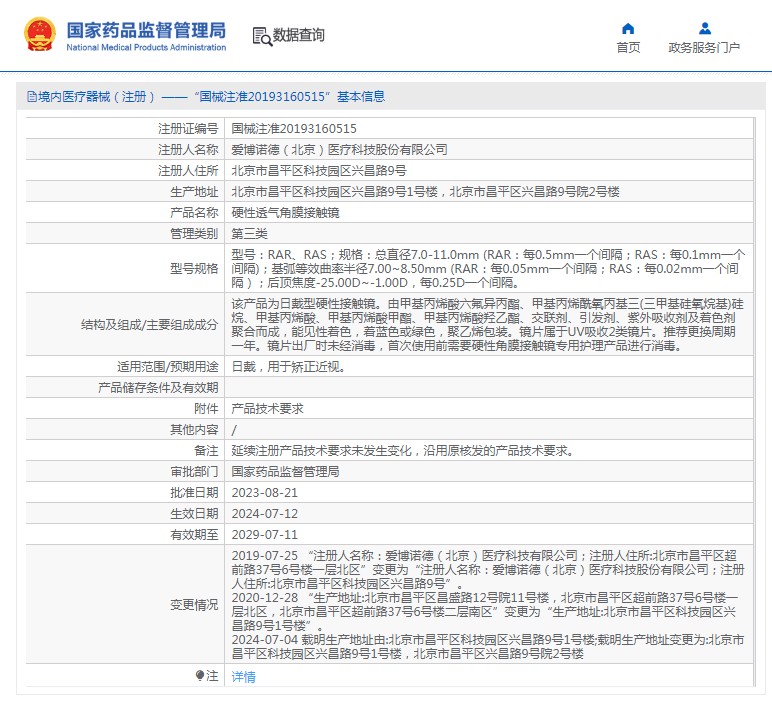772x709 pixels.
Task: Click the bulb icon beside 注
Action: click(200, 676)
